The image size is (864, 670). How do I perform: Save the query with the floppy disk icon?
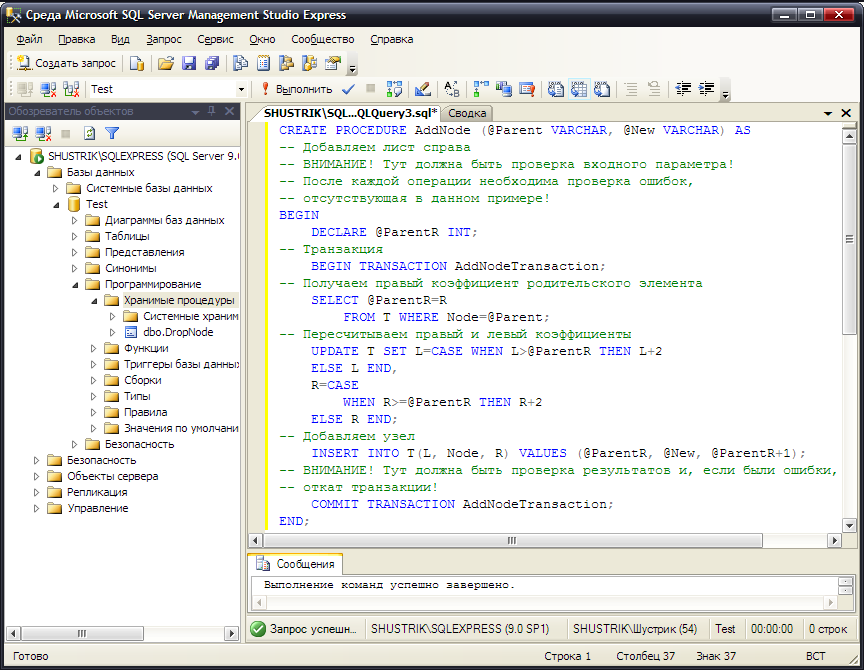click(x=189, y=63)
